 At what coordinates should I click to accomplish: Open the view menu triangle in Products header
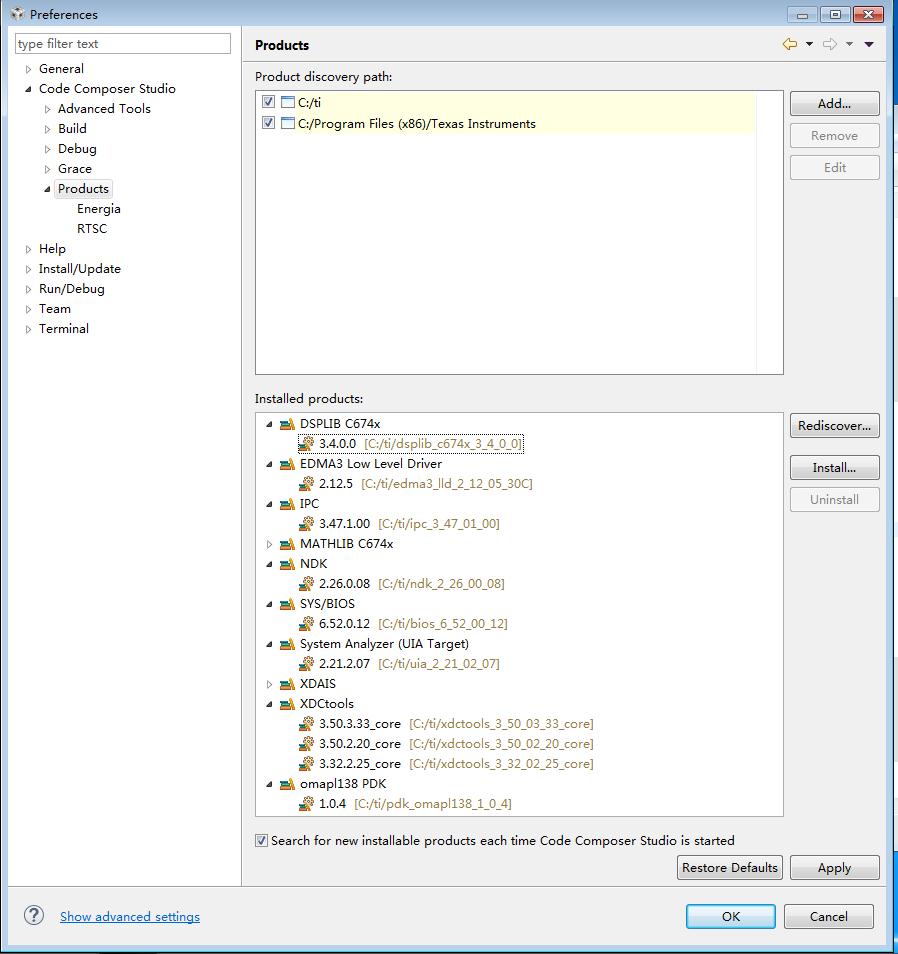pos(869,44)
